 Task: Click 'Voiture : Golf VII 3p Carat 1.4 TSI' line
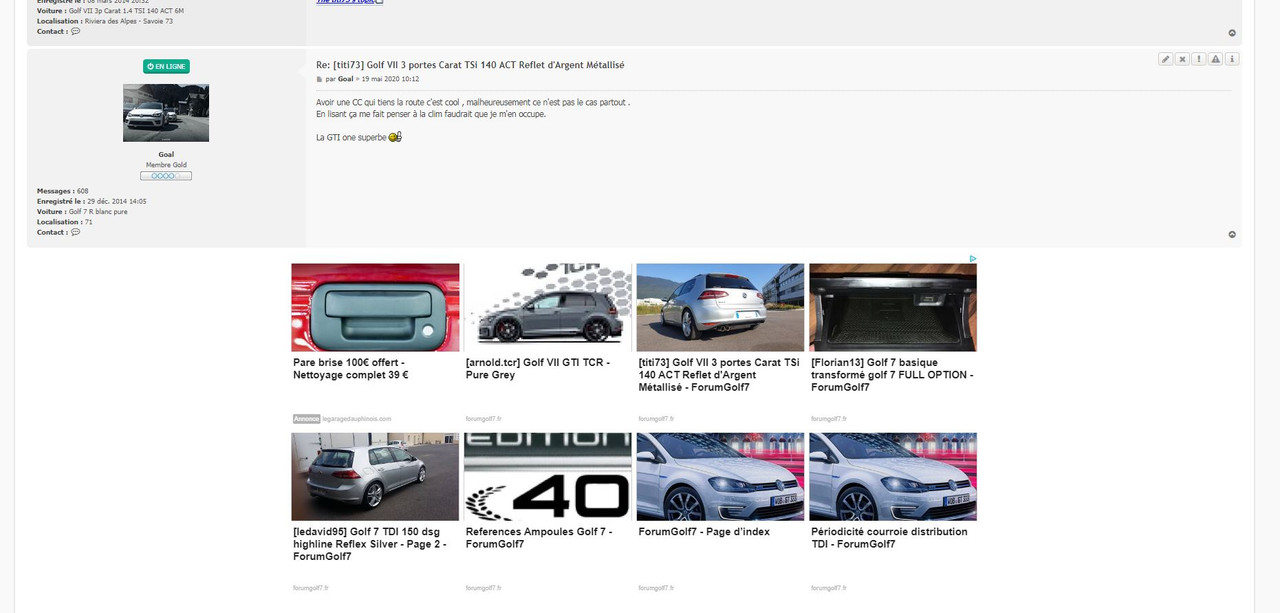(110, 10)
